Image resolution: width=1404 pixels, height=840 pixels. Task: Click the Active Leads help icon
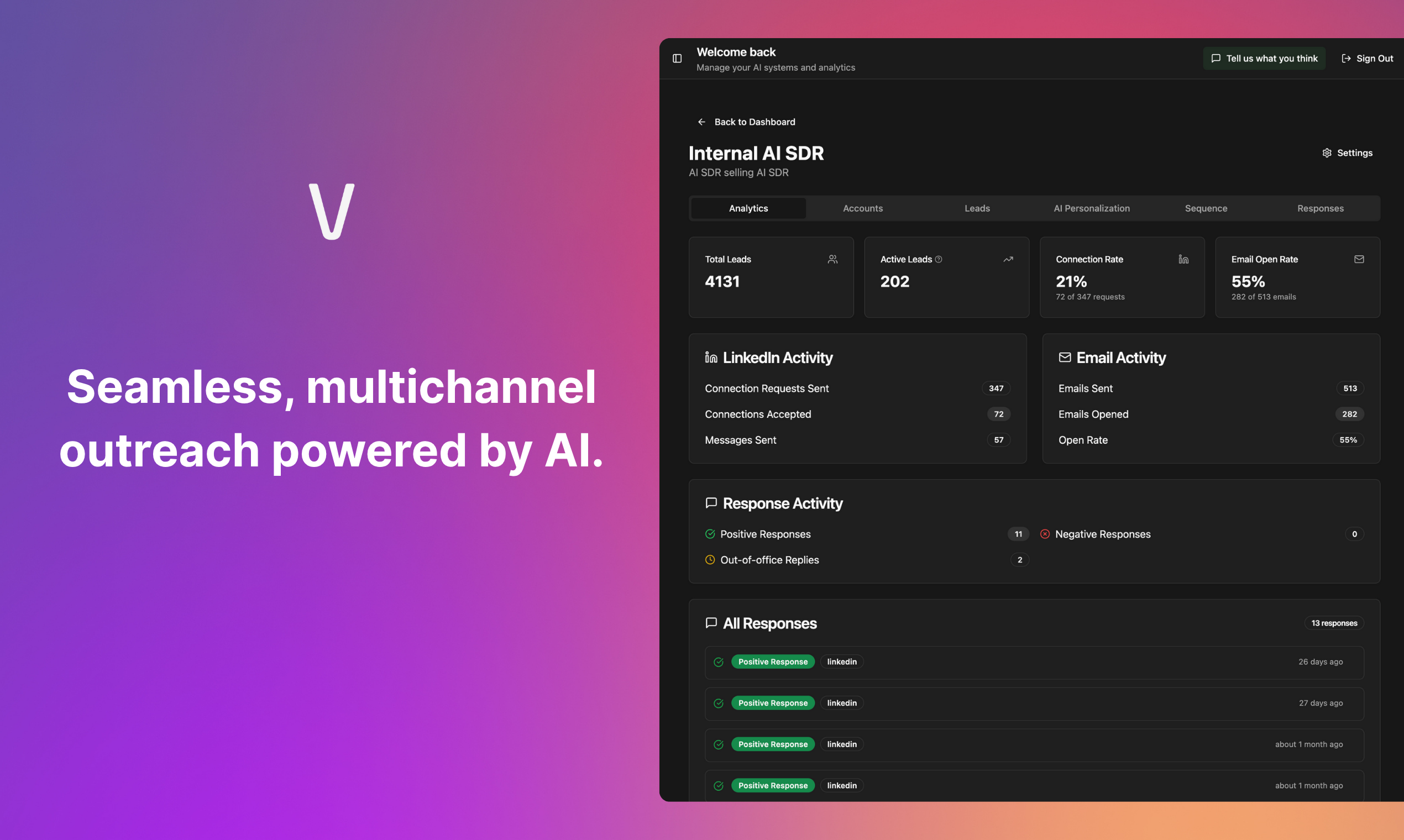click(x=938, y=259)
